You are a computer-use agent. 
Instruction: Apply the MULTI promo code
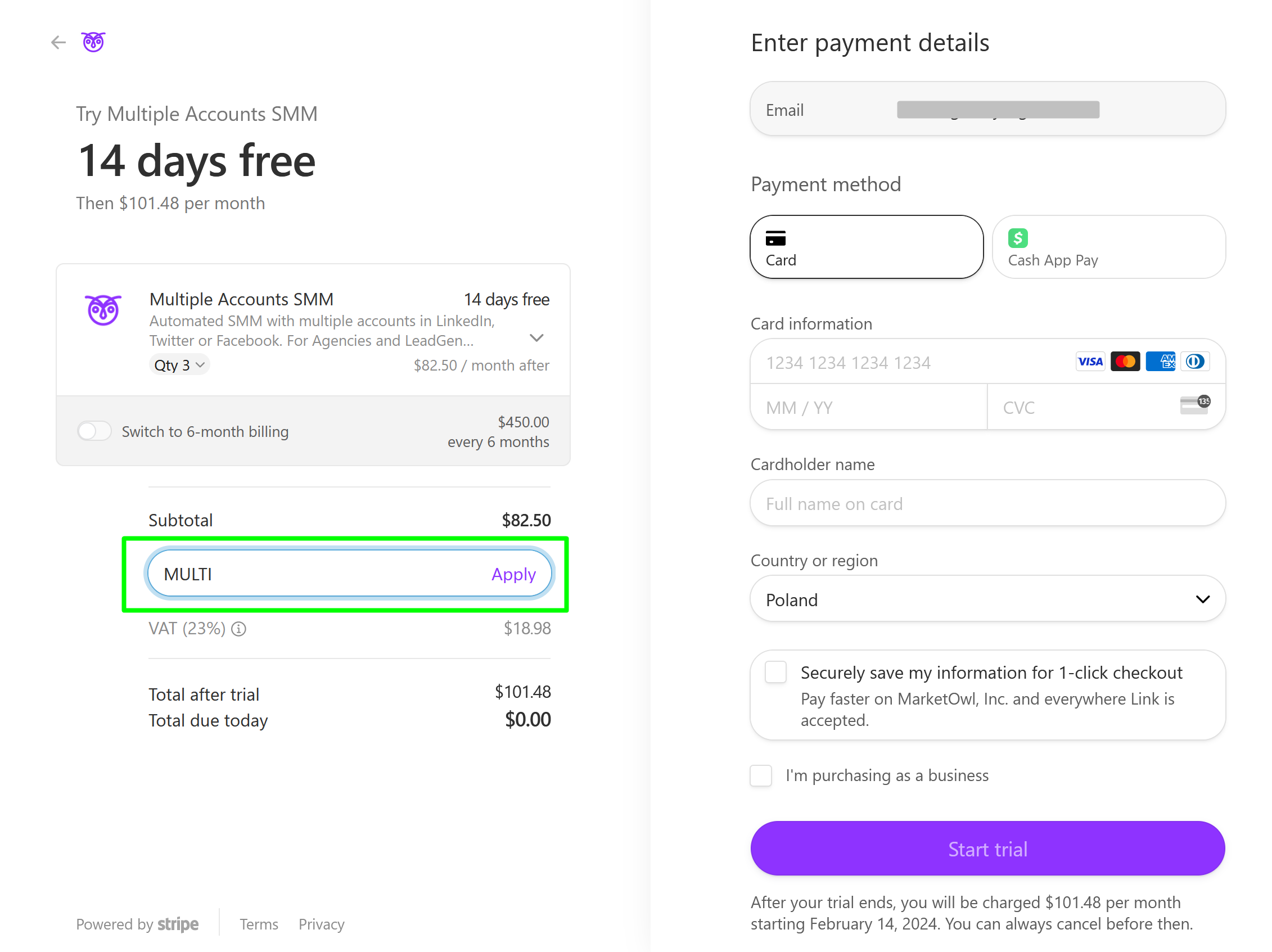coord(513,574)
